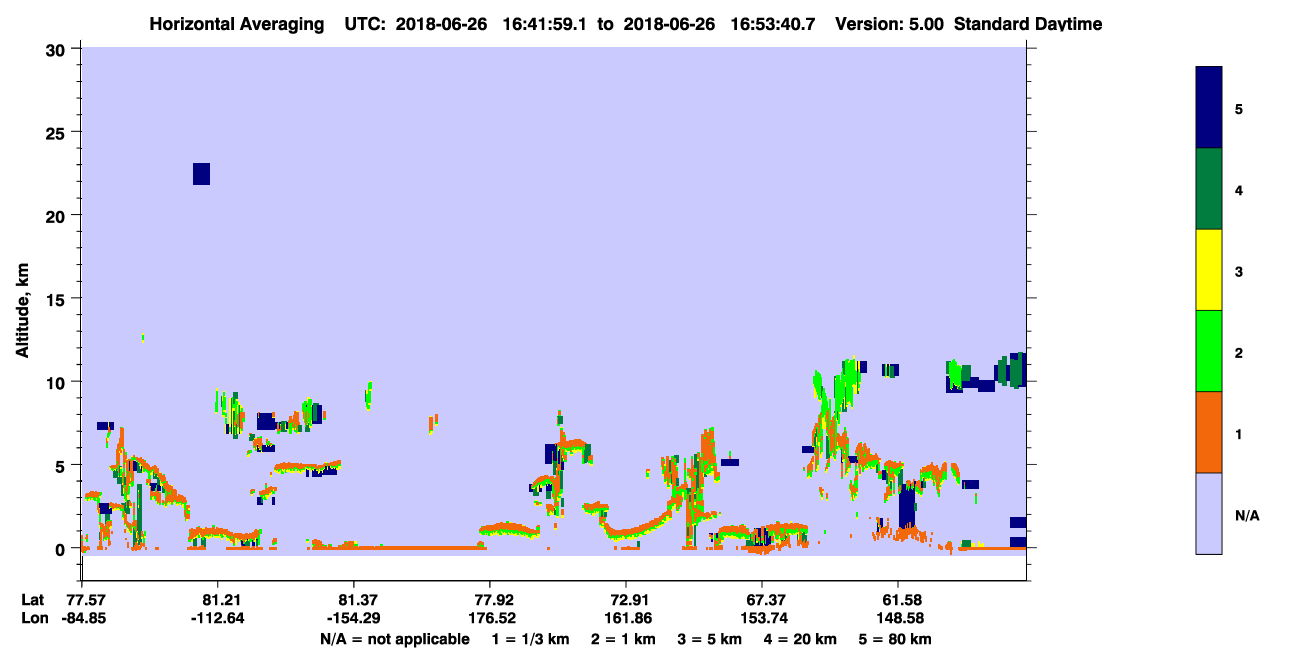Image resolution: width=1300 pixels, height=667 pixels.
Task: Click the 'Horizontal Averaging' title text
Action: 236,24
